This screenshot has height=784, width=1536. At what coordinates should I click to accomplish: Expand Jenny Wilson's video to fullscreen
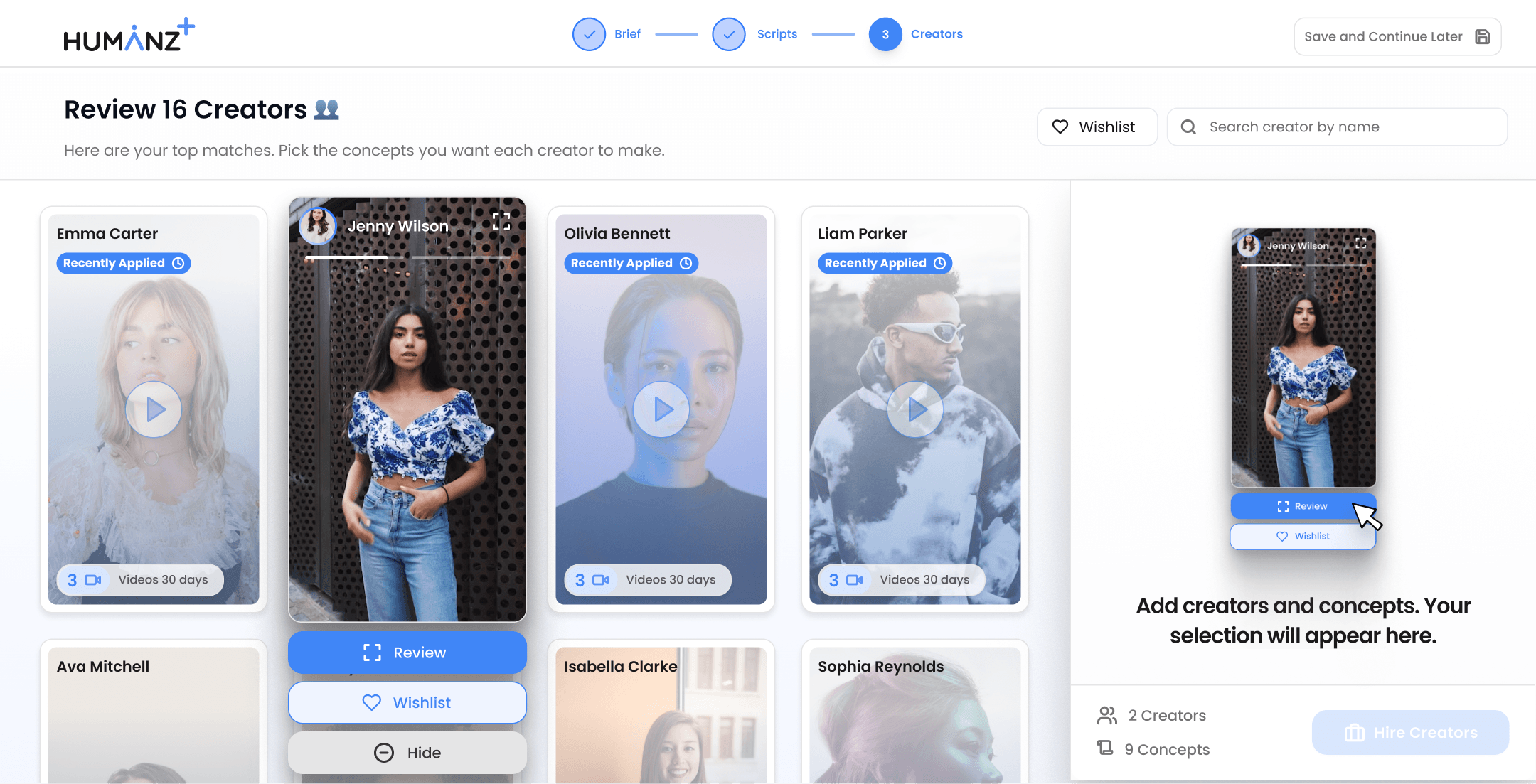501,221
